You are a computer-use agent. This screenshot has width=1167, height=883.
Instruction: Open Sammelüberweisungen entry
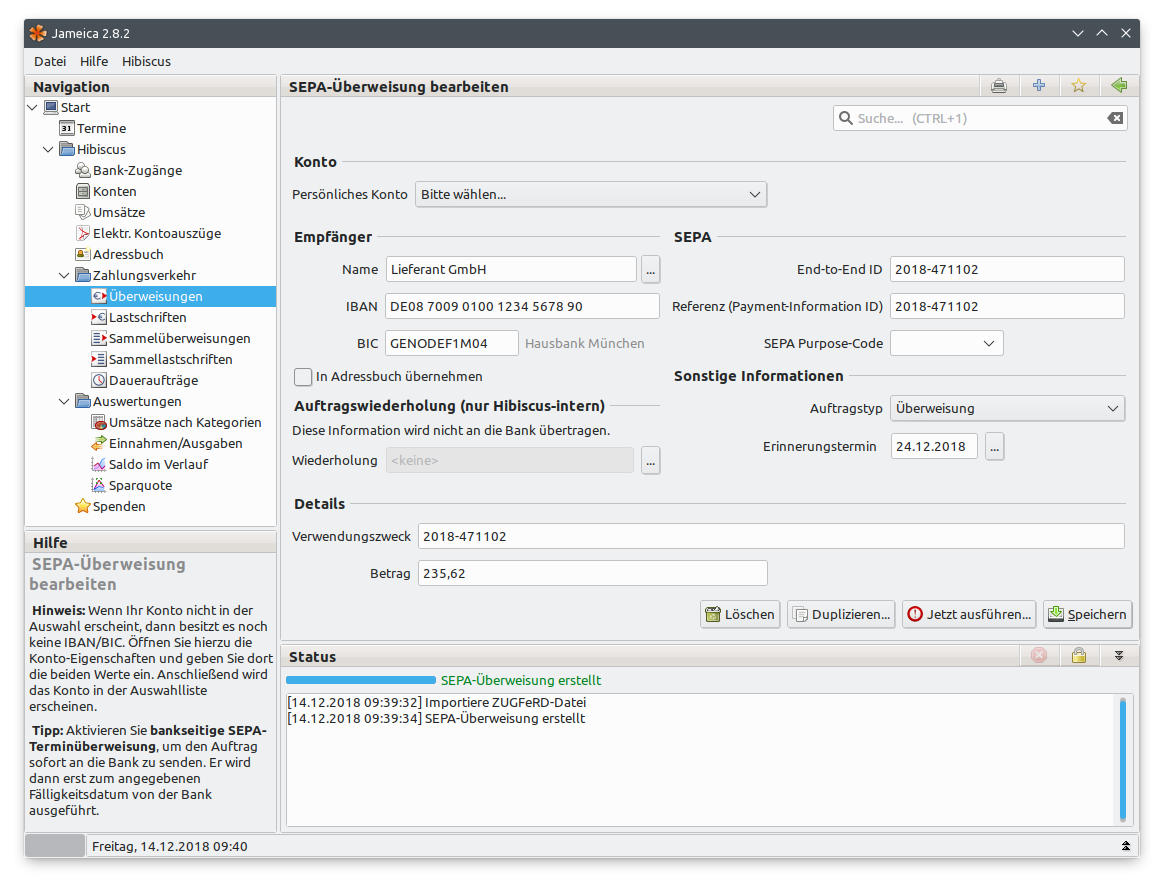coord(171,338)
